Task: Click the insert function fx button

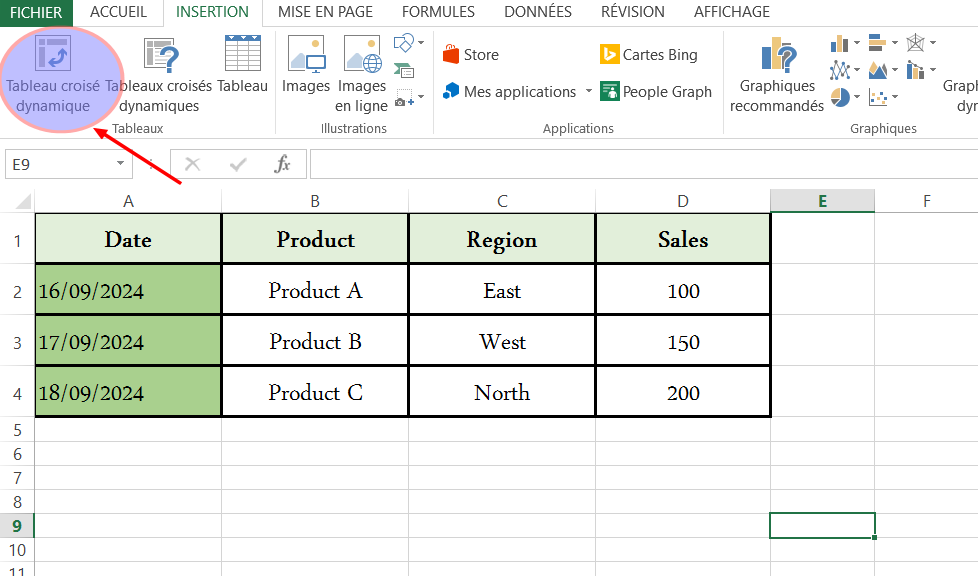Action: coord(283,164)
